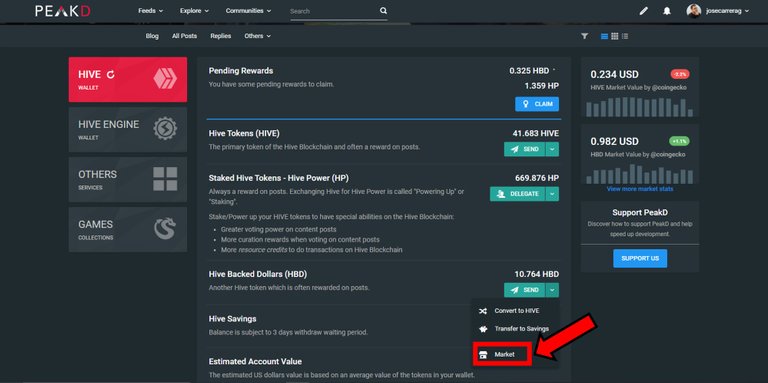Switch to compact list view layout
Image resolution: width=768 pixels, height=383 pixels.
click(x=624, y=36)
